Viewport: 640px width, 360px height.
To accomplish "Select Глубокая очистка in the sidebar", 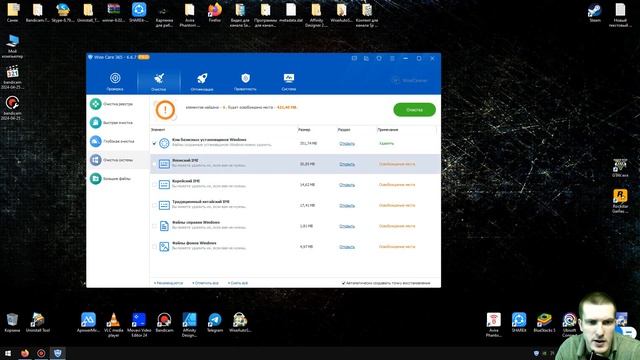I will pyautogui.click(x=118, y=141).
